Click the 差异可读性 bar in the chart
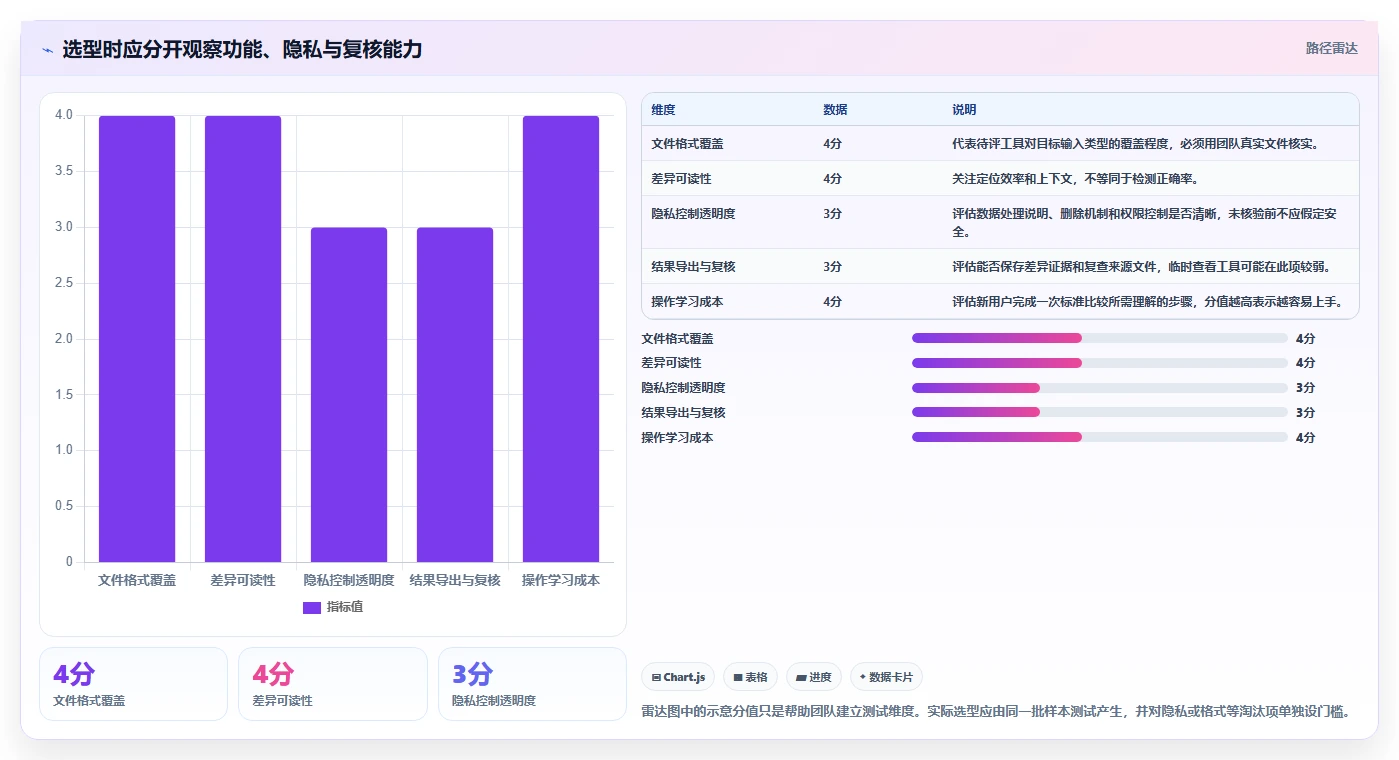 tap(243, 339)
